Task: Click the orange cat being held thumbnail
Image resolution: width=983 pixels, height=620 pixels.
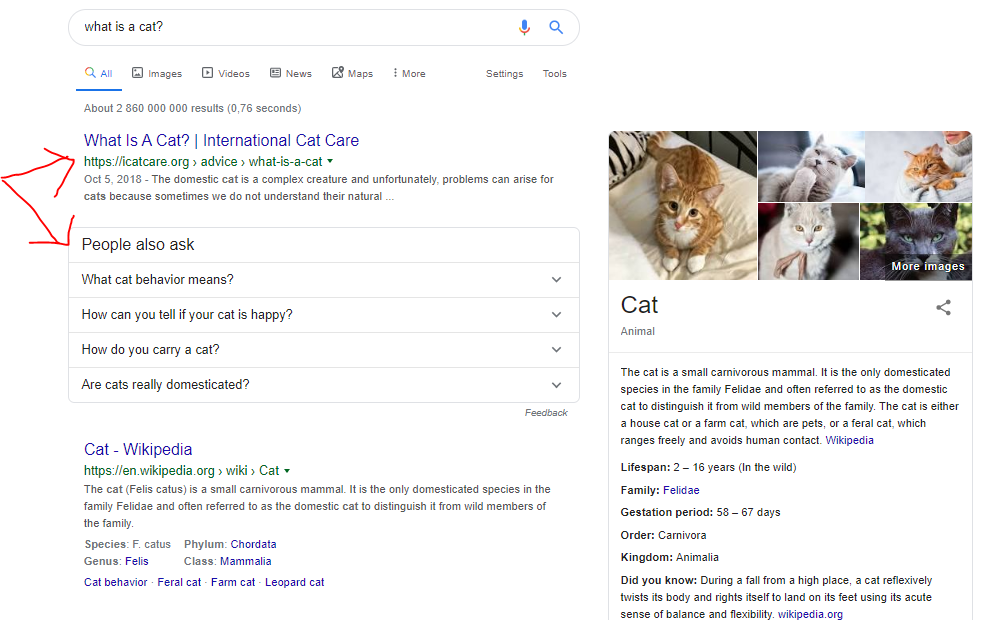Action: [x=919, y=166]
